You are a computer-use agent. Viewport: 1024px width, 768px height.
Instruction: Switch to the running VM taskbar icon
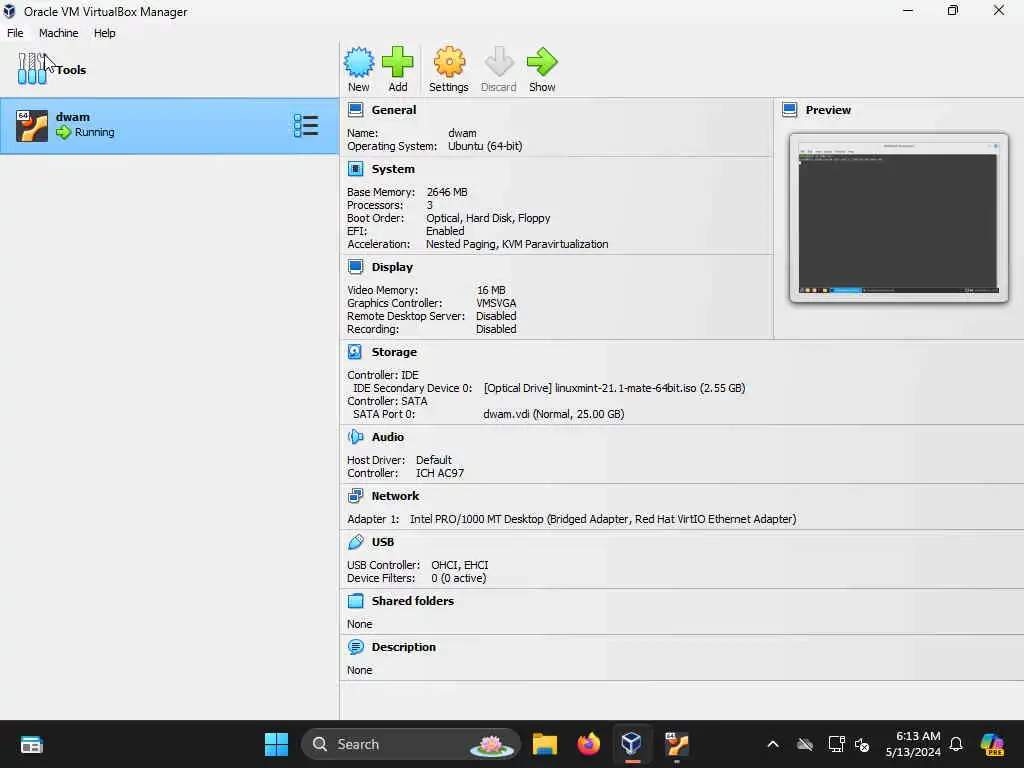pos(677,744)
